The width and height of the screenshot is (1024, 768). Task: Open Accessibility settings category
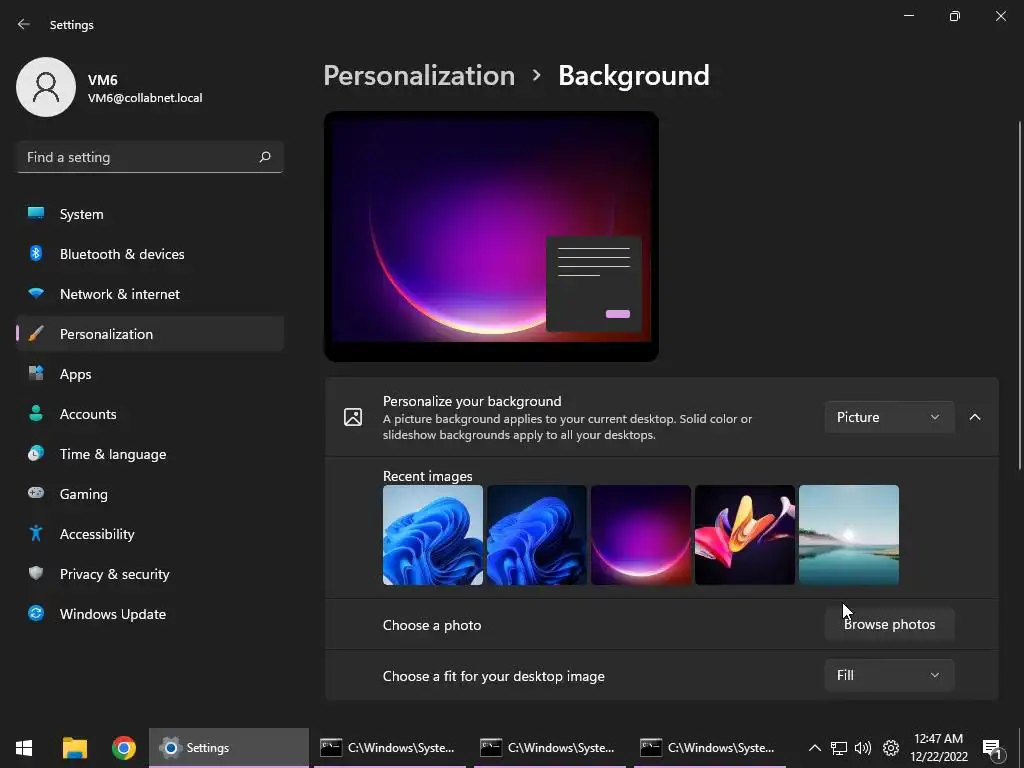pos(150,534)
